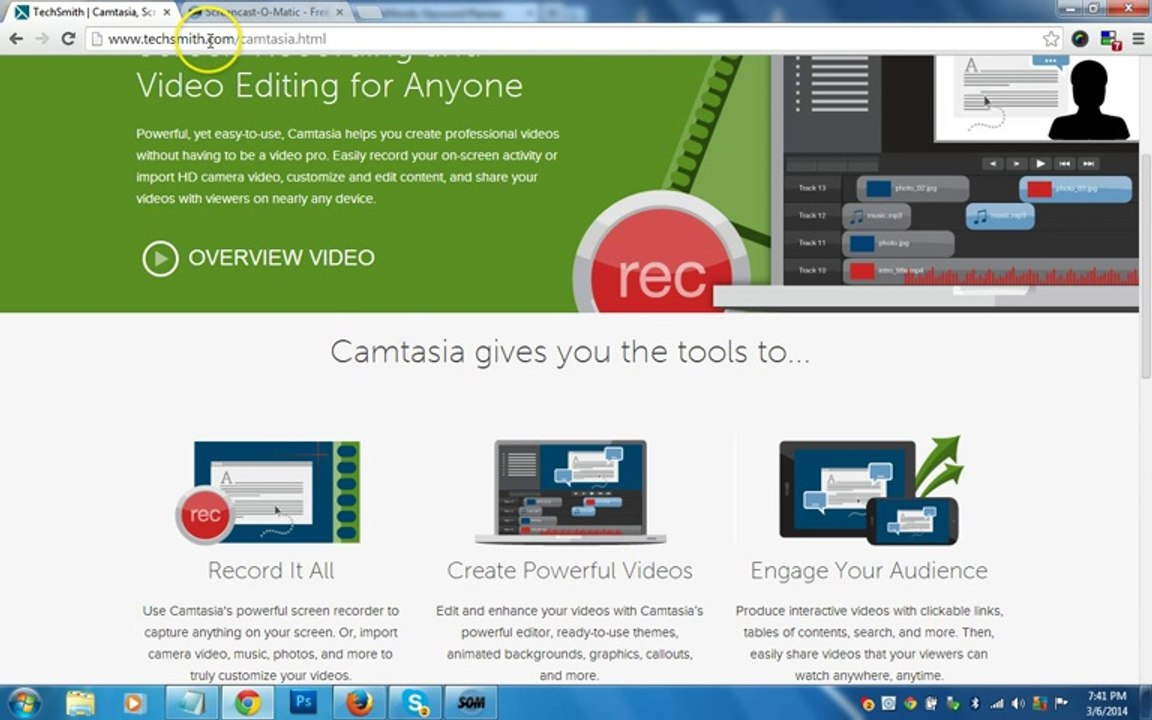Click the Engage Your Audience heading
The height and width of the screenshot is (720, 1152).
click(869, 571)
